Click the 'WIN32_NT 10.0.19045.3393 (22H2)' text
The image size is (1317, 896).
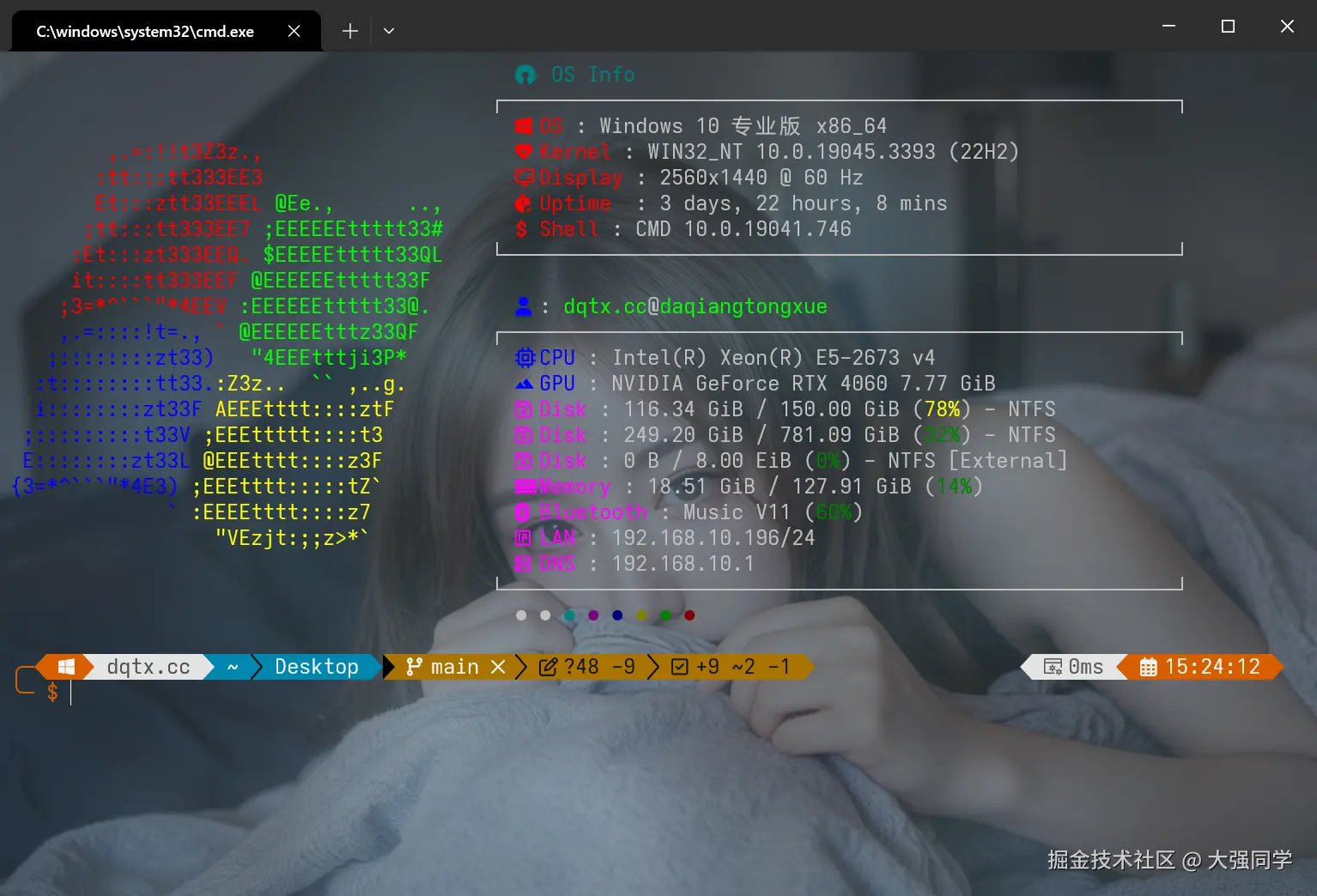tap(833, 152)
